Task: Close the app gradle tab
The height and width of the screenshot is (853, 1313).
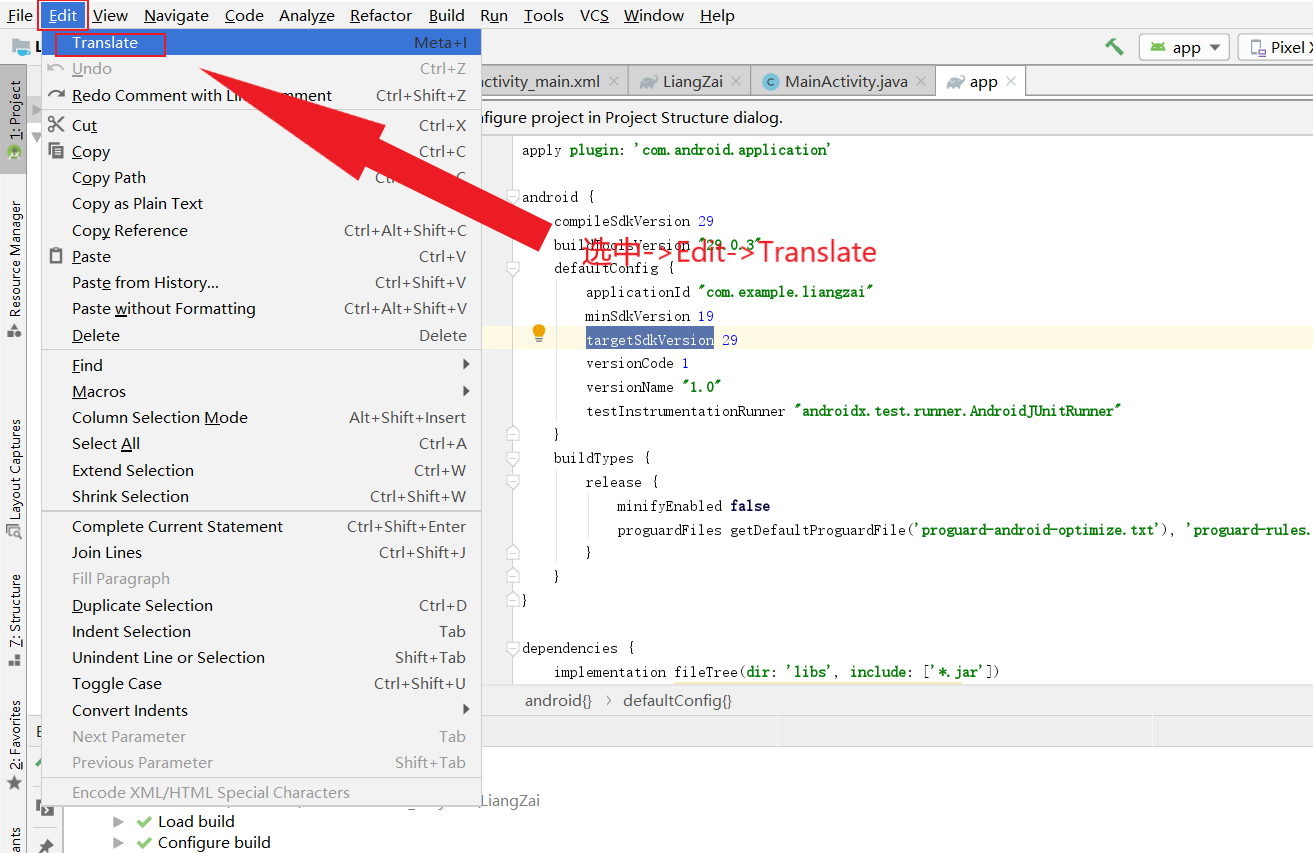Action: [1011, 82]
